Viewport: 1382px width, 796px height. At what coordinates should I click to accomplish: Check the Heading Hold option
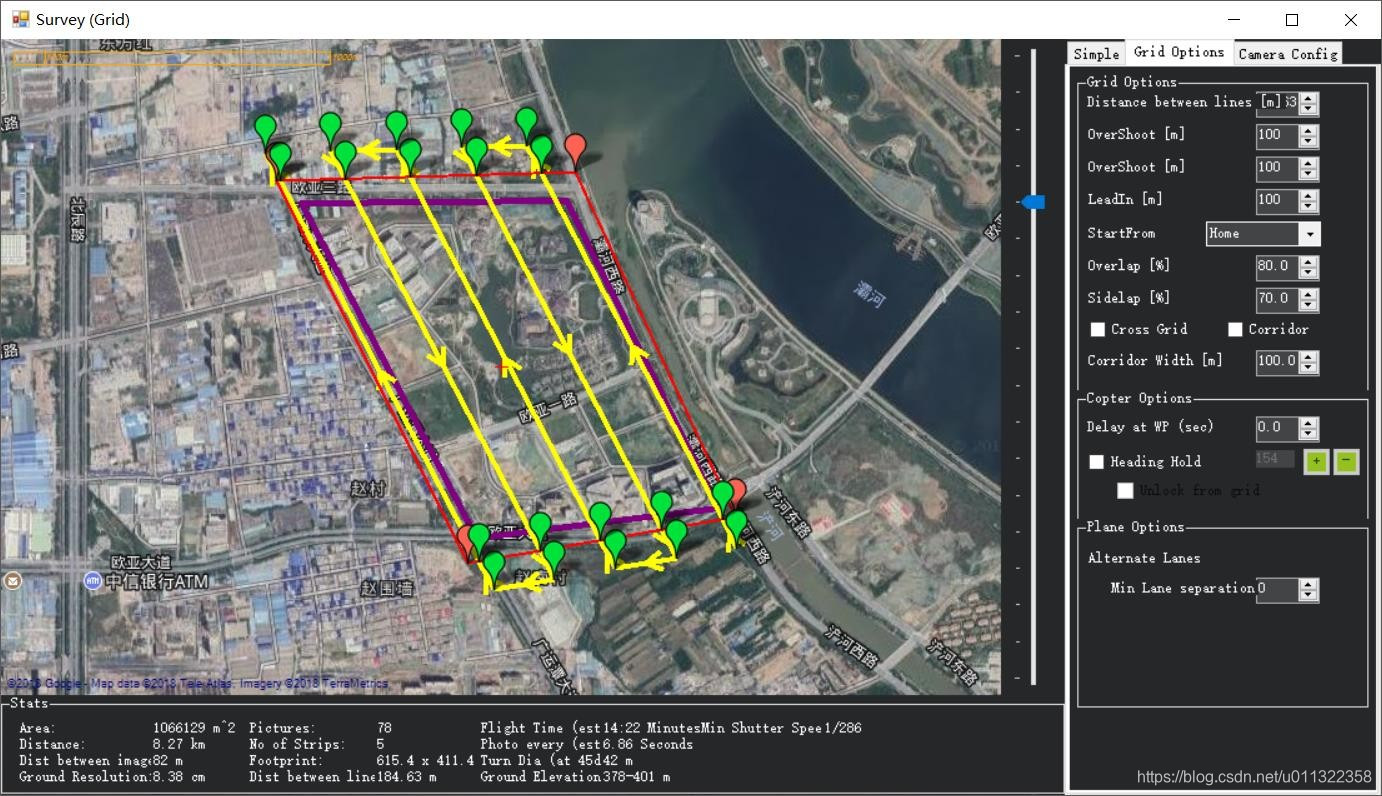pos(1097,461)
